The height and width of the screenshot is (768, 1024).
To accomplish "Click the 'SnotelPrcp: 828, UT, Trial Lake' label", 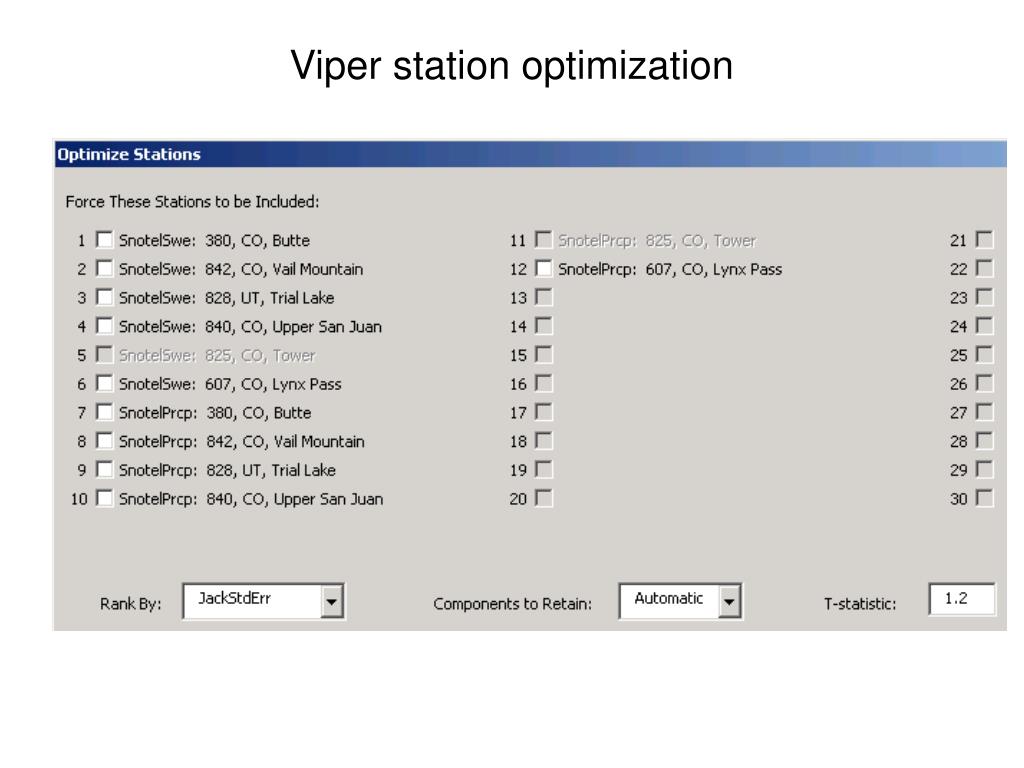I will 227,470.
